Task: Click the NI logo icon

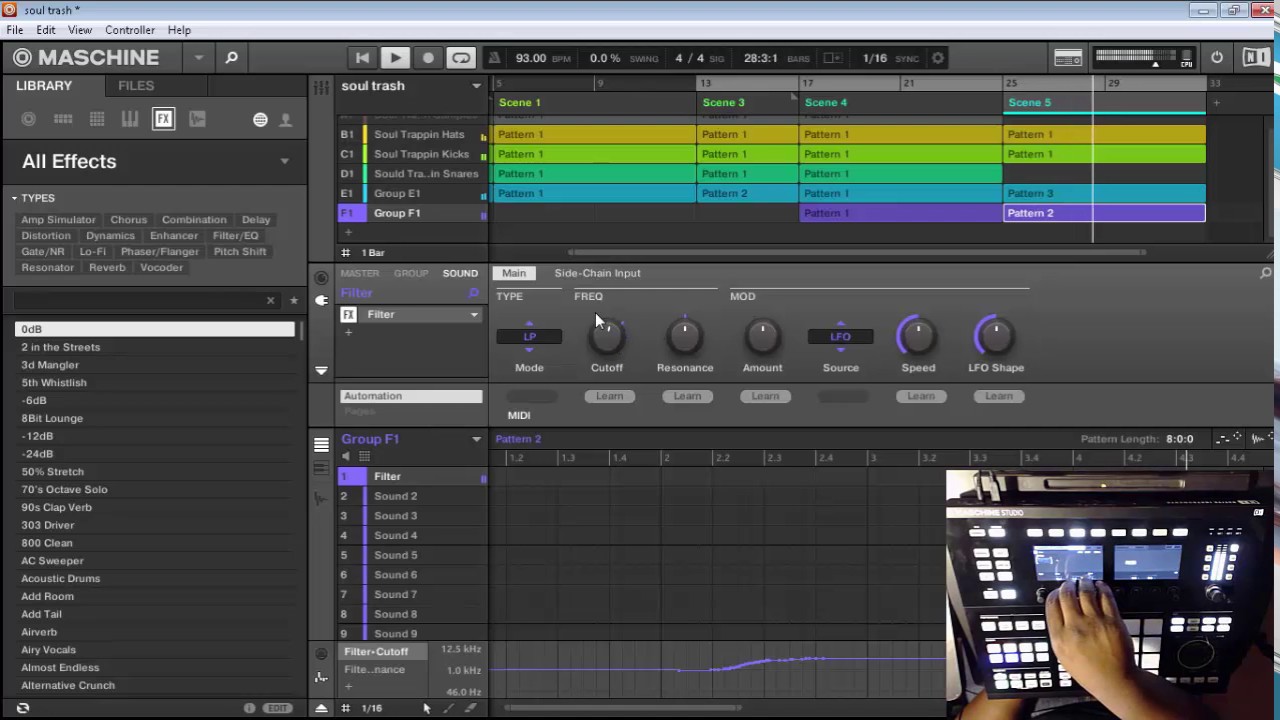Action: [1255, 58]
